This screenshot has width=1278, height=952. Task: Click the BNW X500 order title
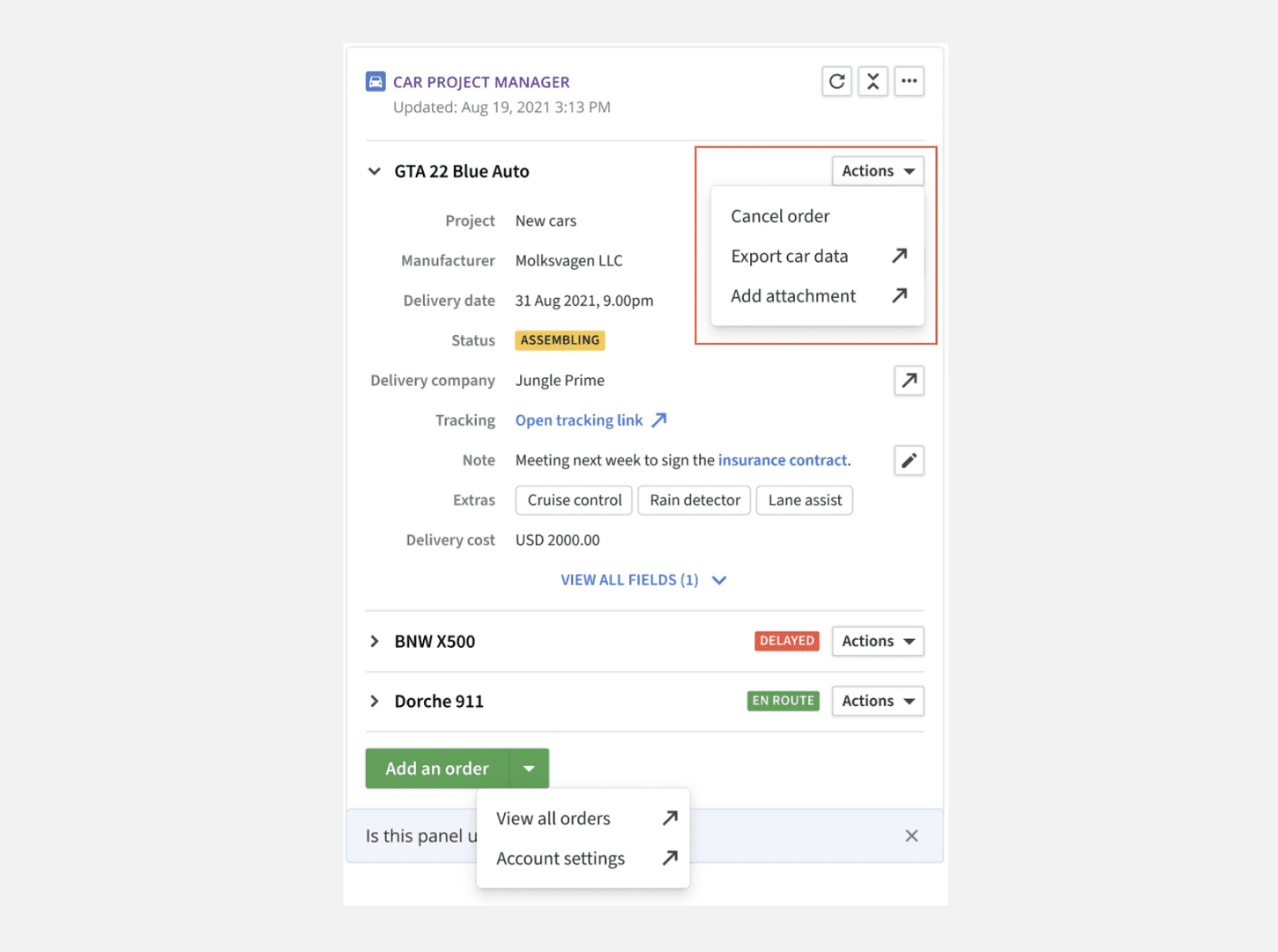pyautogui.click(x=435, y=641)
